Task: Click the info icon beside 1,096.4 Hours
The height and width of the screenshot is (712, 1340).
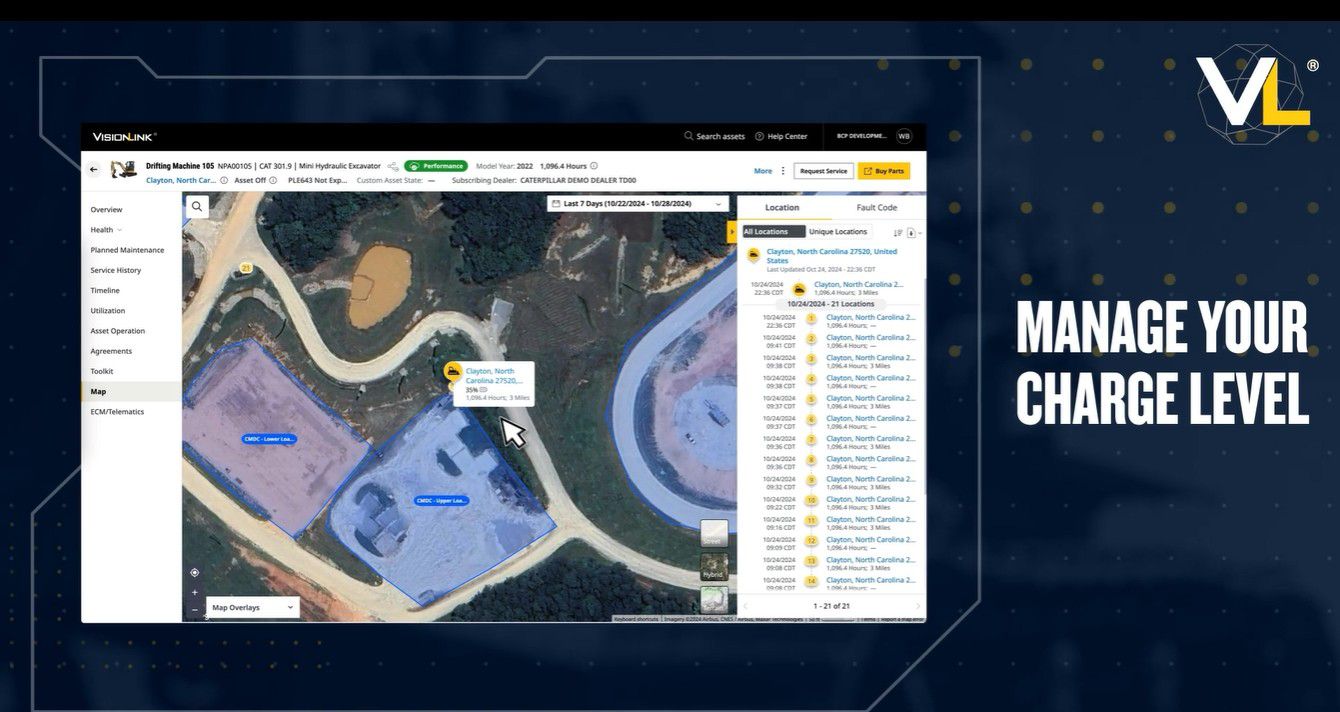Action: coord(594,166)
